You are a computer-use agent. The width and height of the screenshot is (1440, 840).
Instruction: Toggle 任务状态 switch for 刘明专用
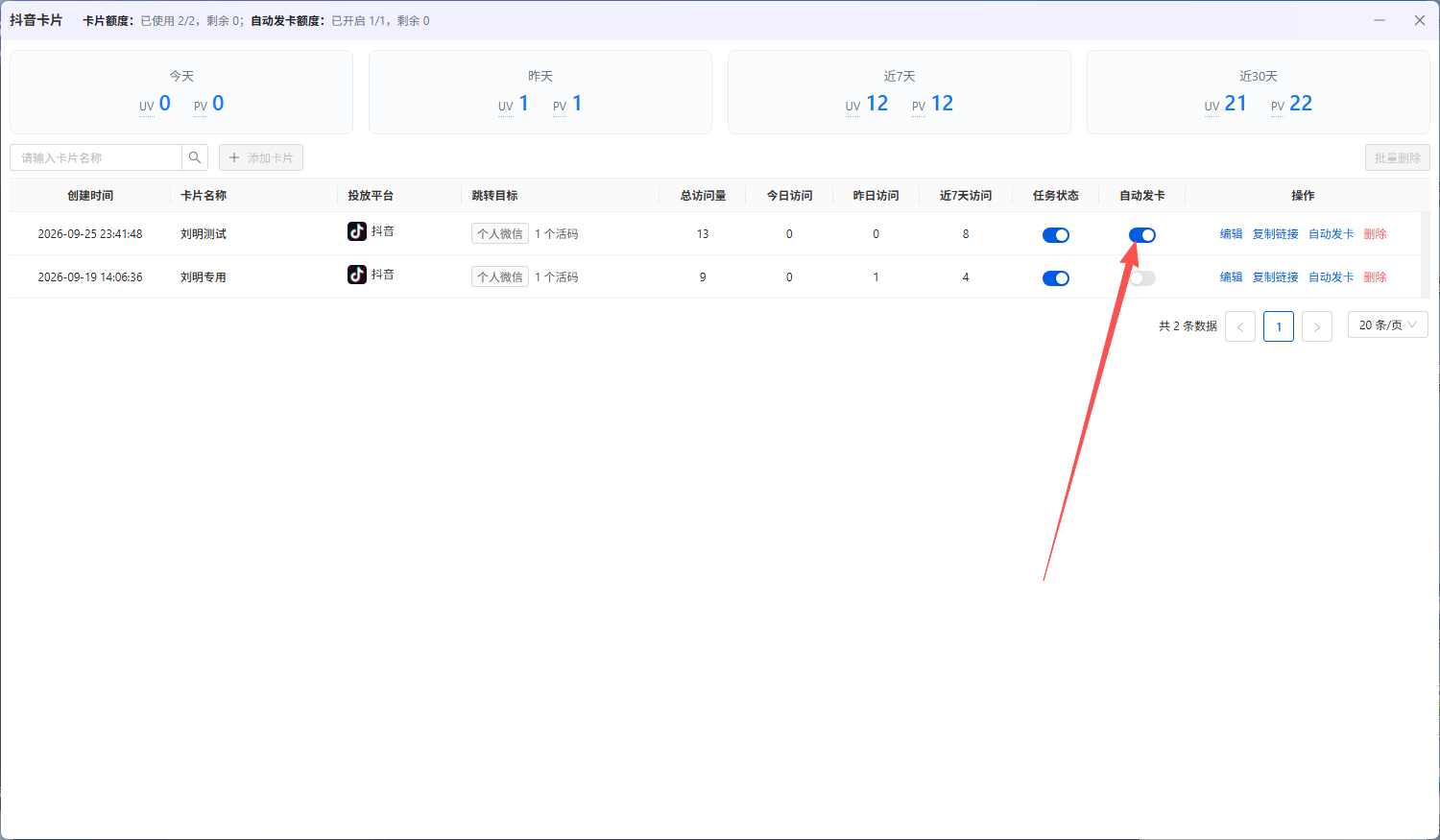[x=1056, y=278]
